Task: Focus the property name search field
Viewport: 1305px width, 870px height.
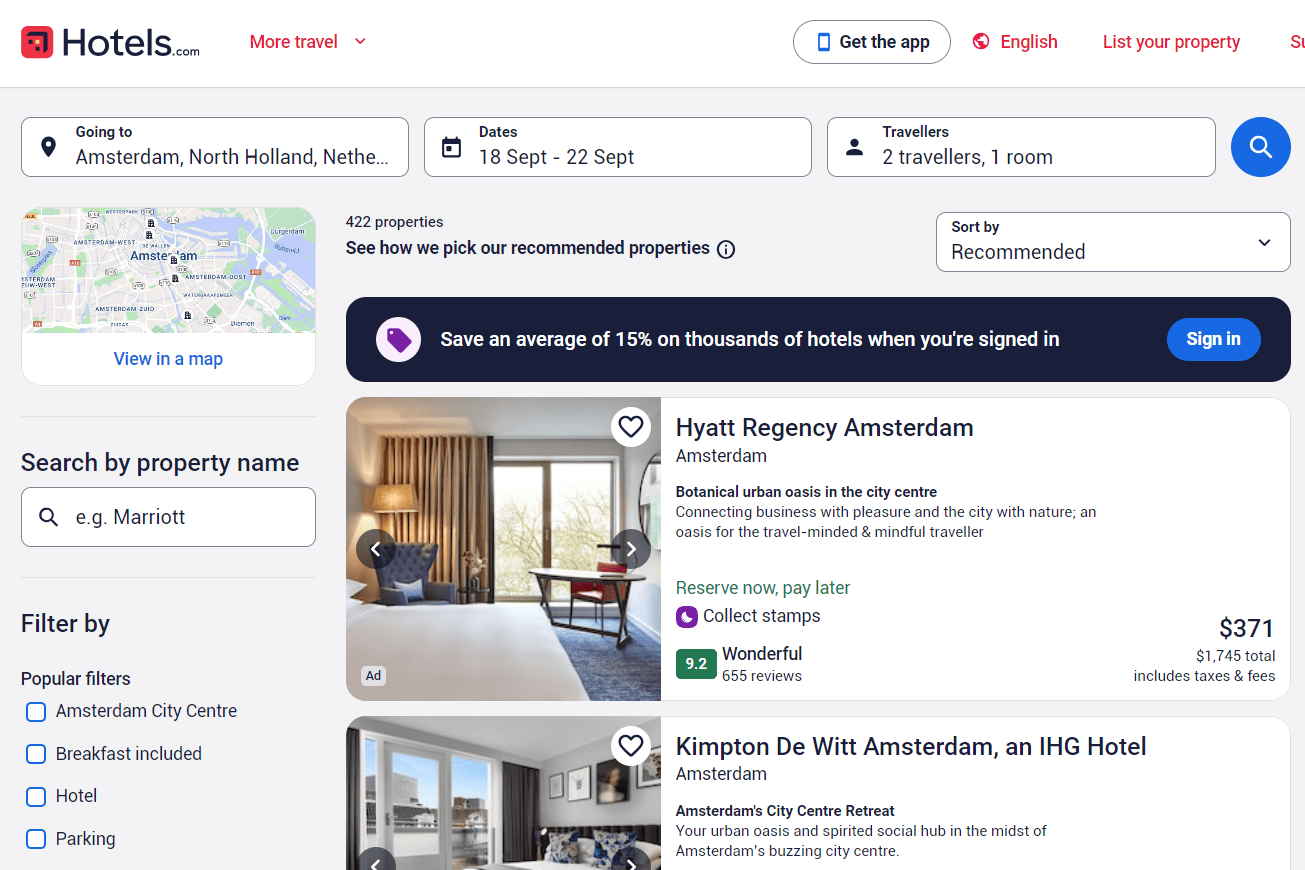Action: pos(168,517)
